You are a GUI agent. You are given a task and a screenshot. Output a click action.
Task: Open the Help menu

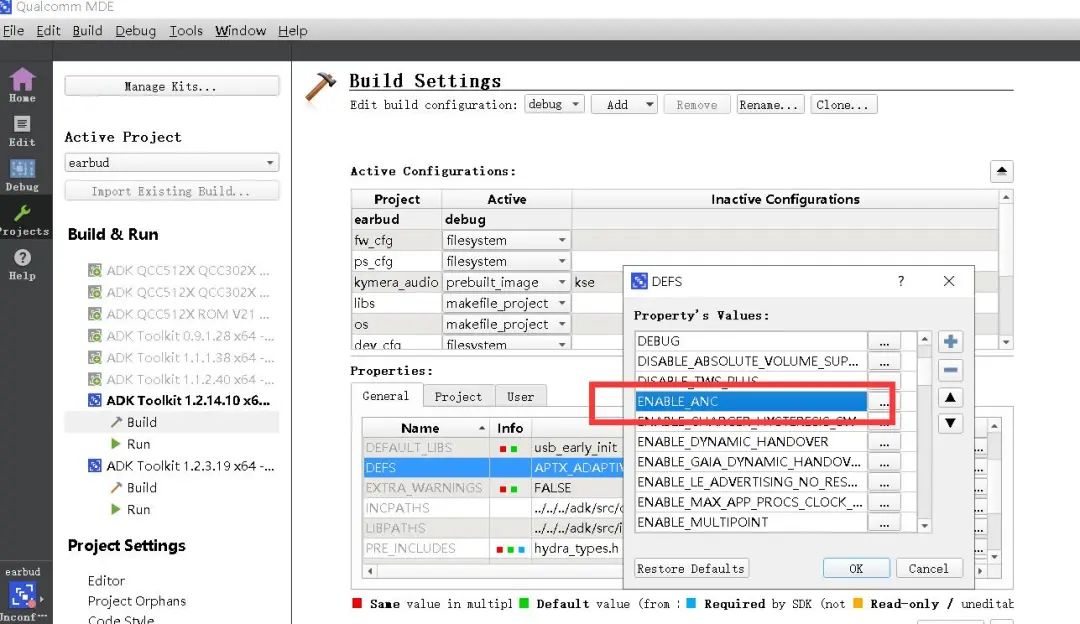[293, 31]
